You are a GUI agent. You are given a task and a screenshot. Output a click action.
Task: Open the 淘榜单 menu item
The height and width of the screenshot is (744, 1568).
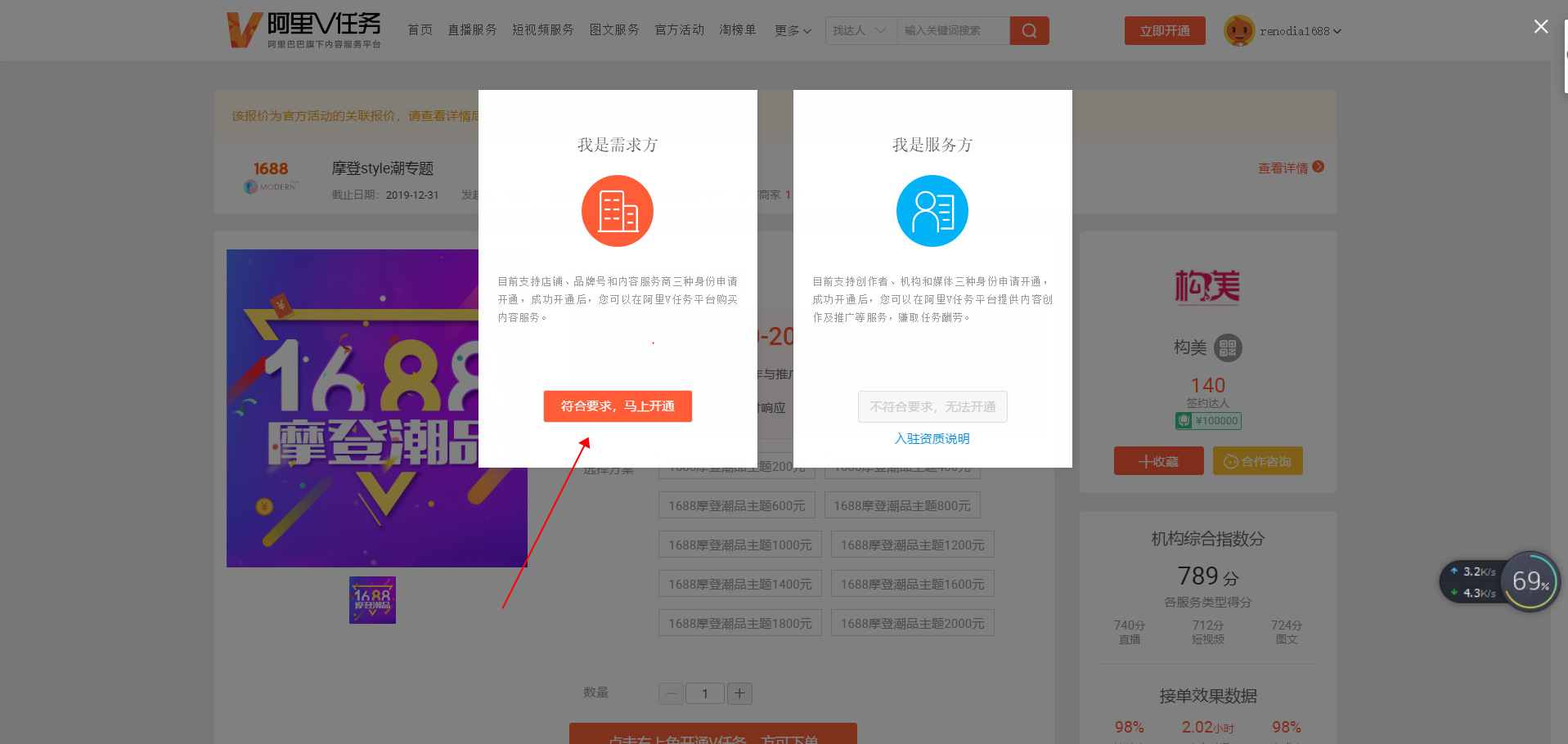pos(738,30)
